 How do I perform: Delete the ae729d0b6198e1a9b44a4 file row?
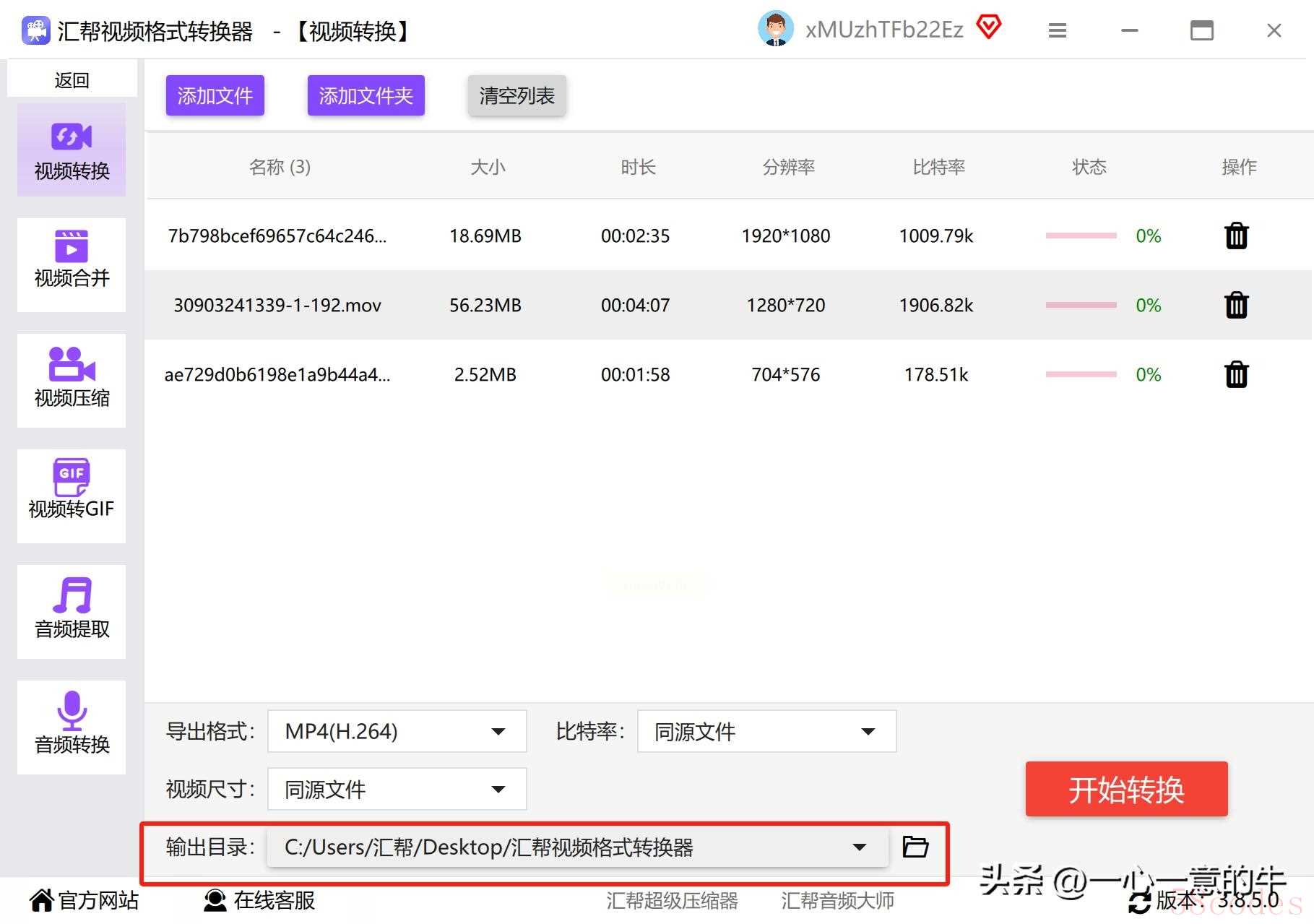[x=1236, y=374]
